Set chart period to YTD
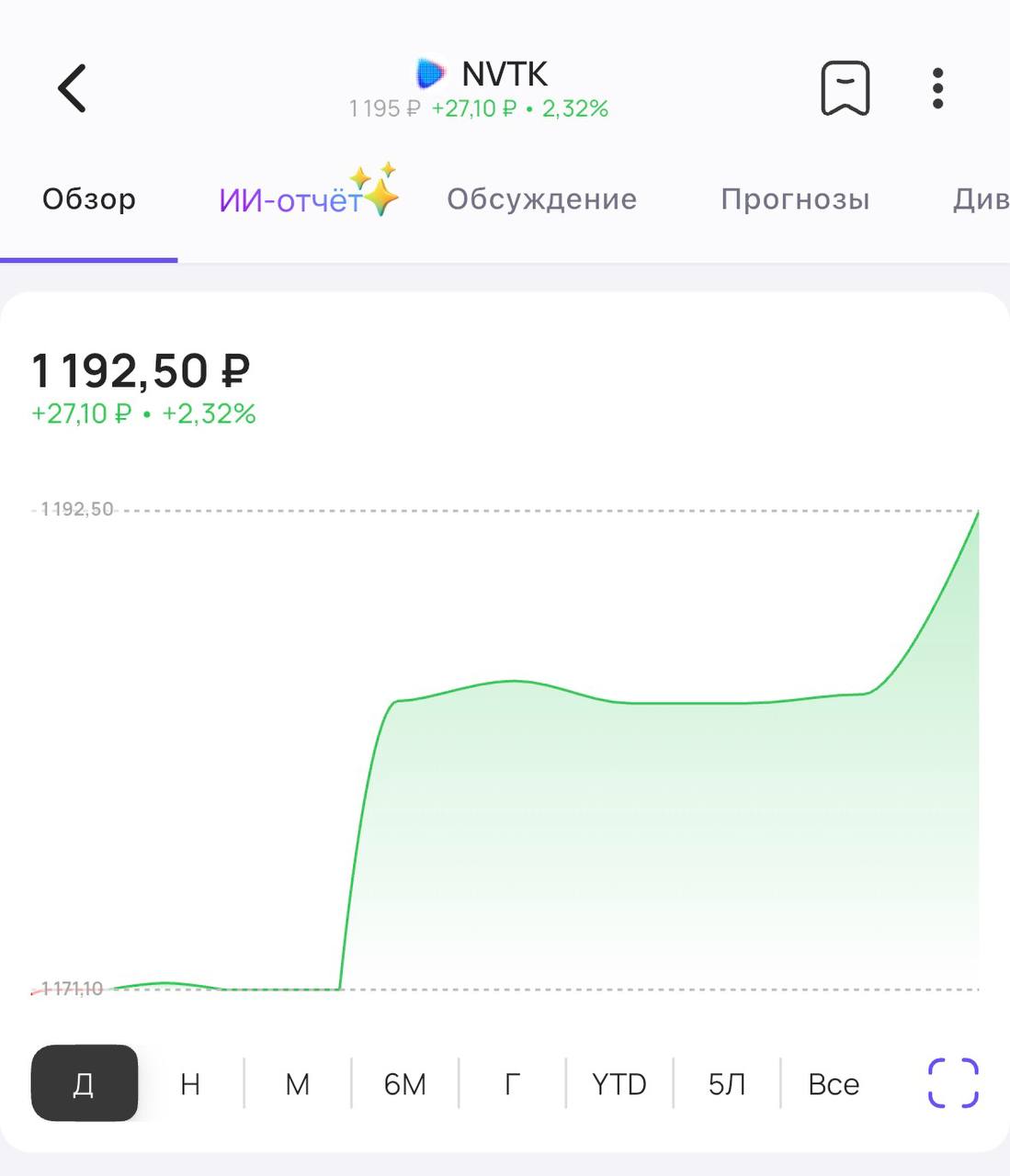 [x=618, y=1084]
